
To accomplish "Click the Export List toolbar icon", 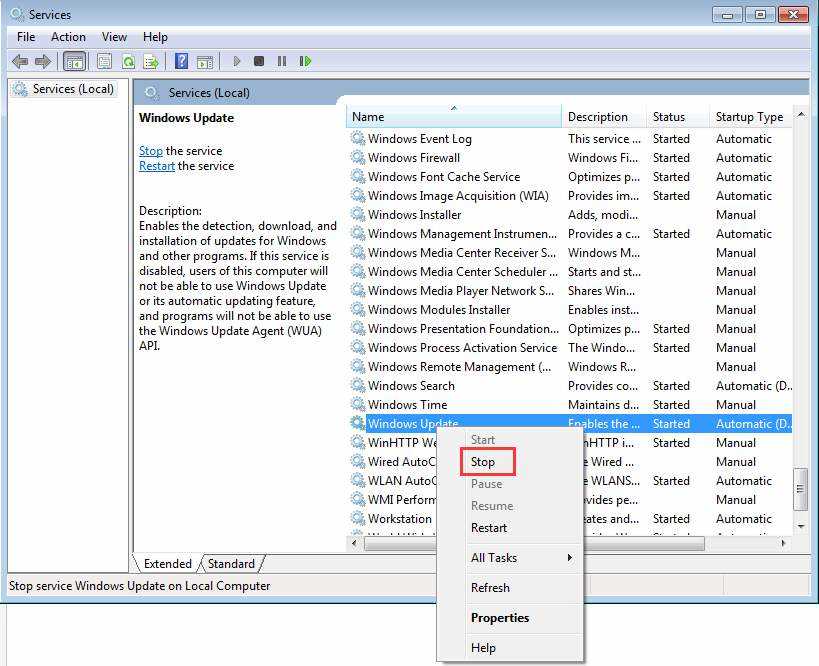I will 151,62.
